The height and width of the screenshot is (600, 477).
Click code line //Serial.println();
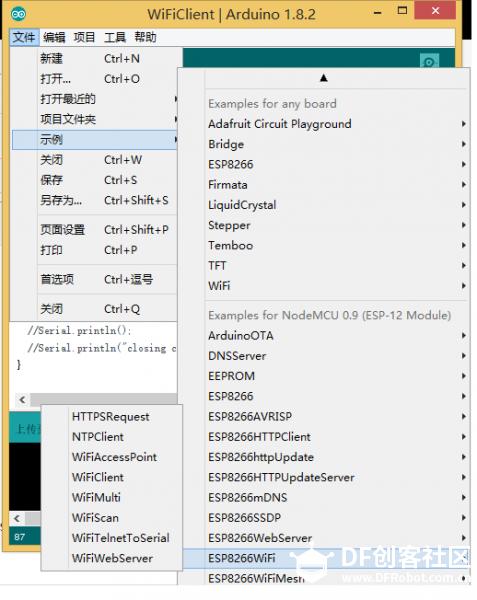pyautogui.click(x=80, y=331)
